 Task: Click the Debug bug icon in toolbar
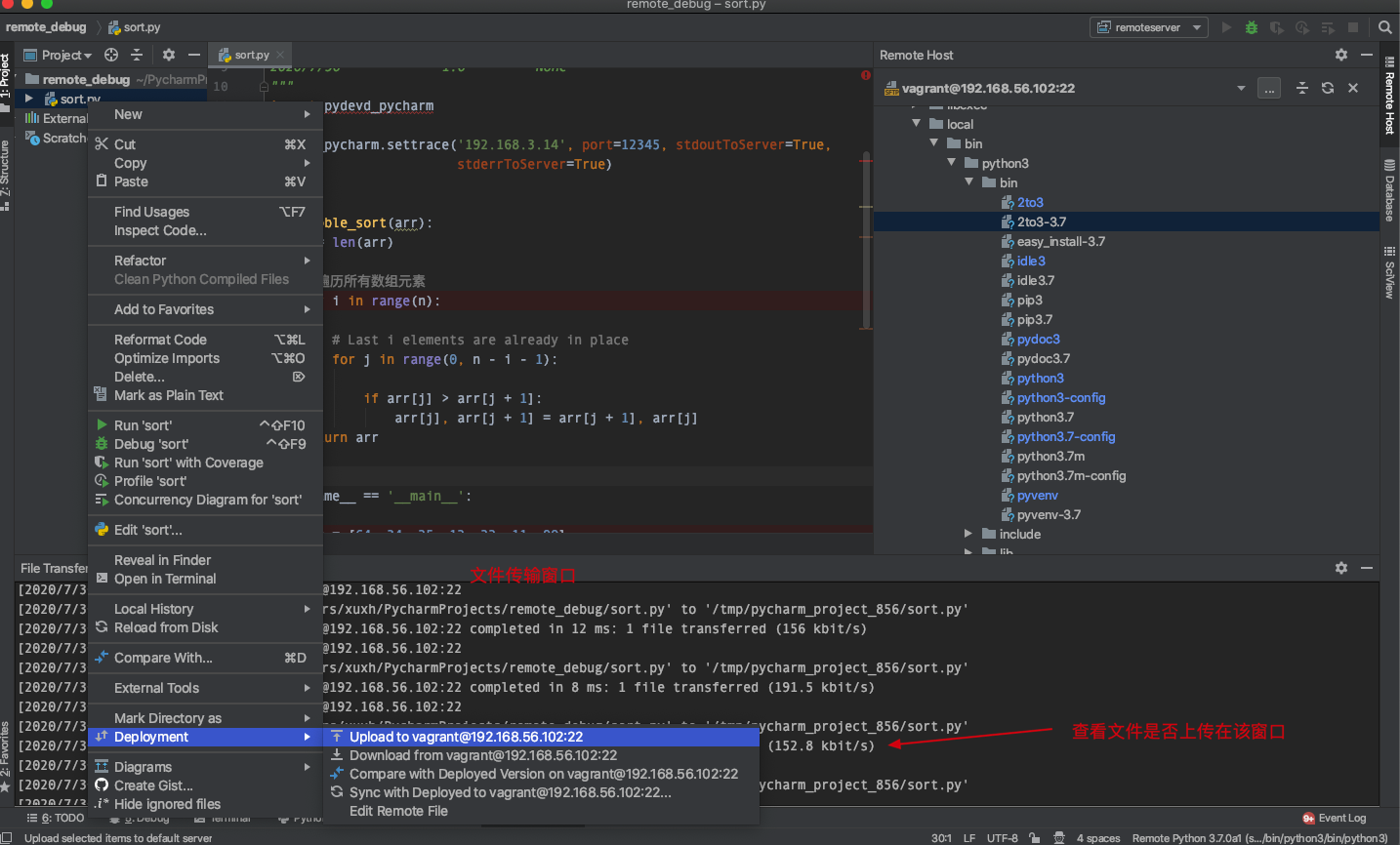click(1252, 27)
